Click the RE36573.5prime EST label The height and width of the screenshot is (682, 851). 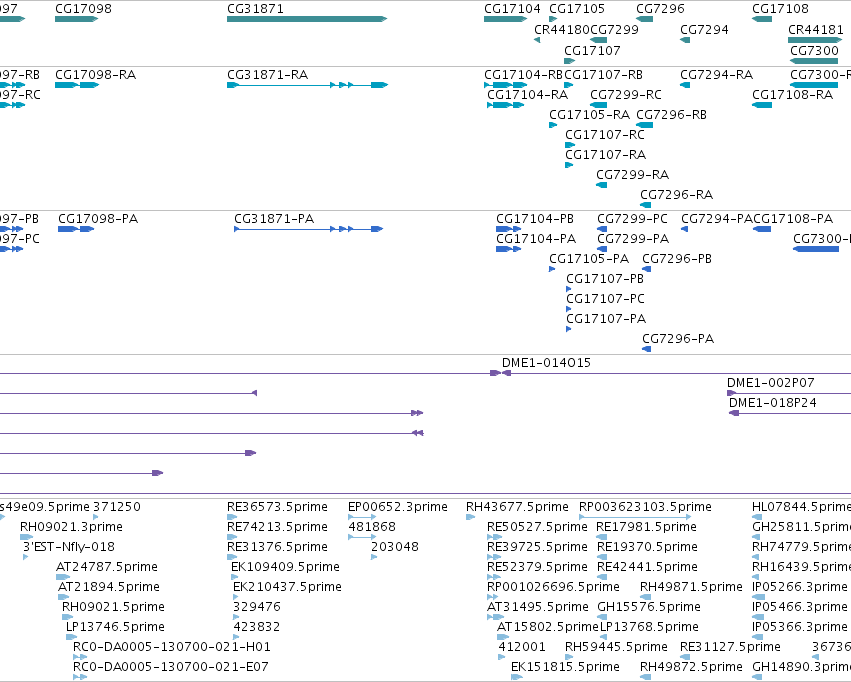[277, 507]
